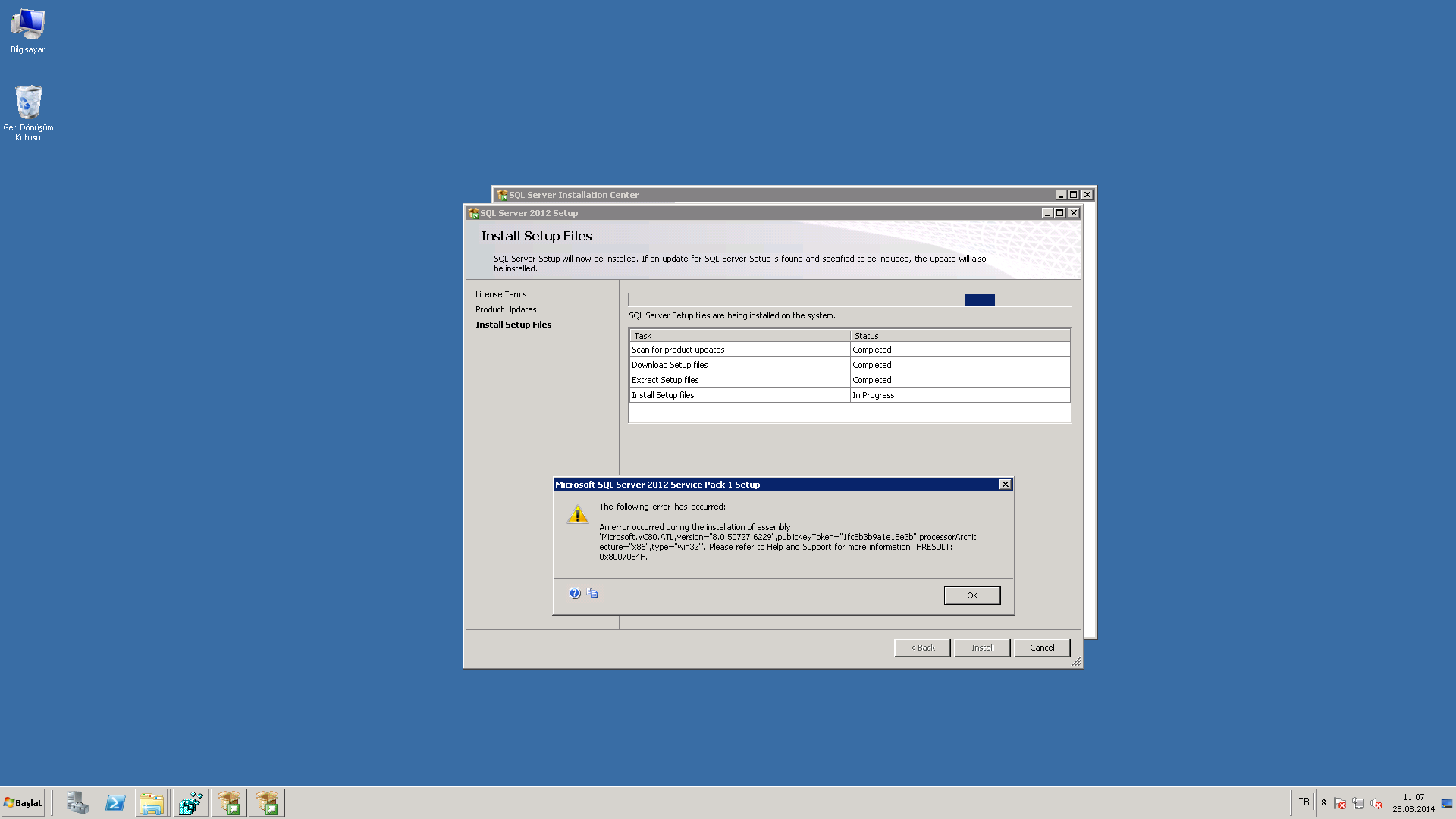The width and height of the screenshot is (1456, 819).
Task: Click the SQL Server 2012 Setup title icon
Action: click(x=473, y=213)
